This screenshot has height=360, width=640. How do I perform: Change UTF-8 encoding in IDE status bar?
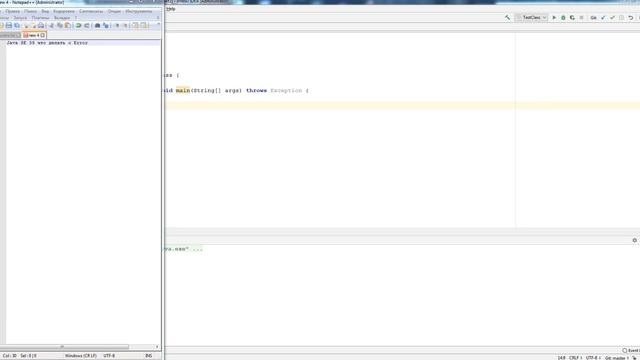click(593, 358)
